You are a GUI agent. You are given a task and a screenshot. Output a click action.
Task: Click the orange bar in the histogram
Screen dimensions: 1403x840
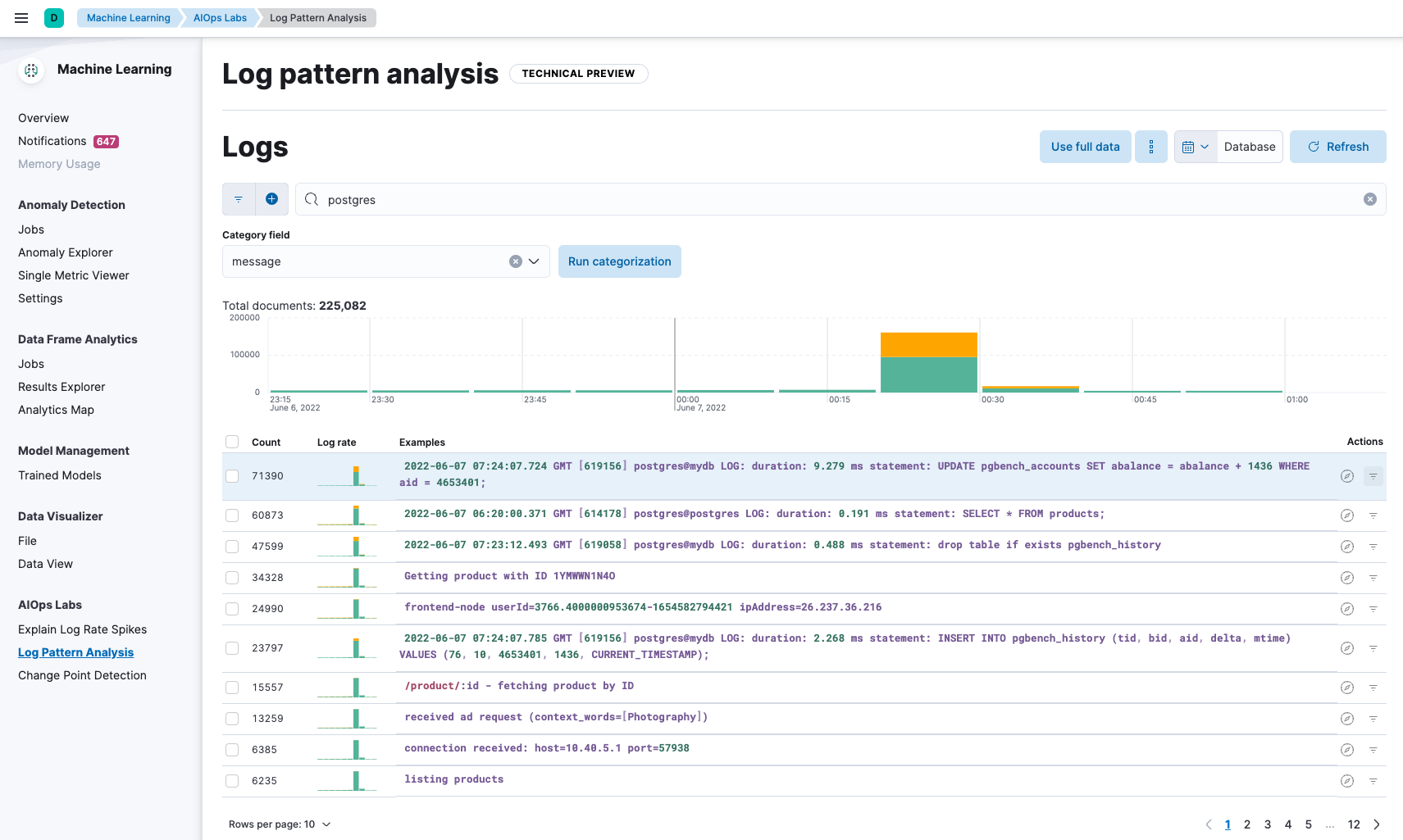tap(928, 345)
